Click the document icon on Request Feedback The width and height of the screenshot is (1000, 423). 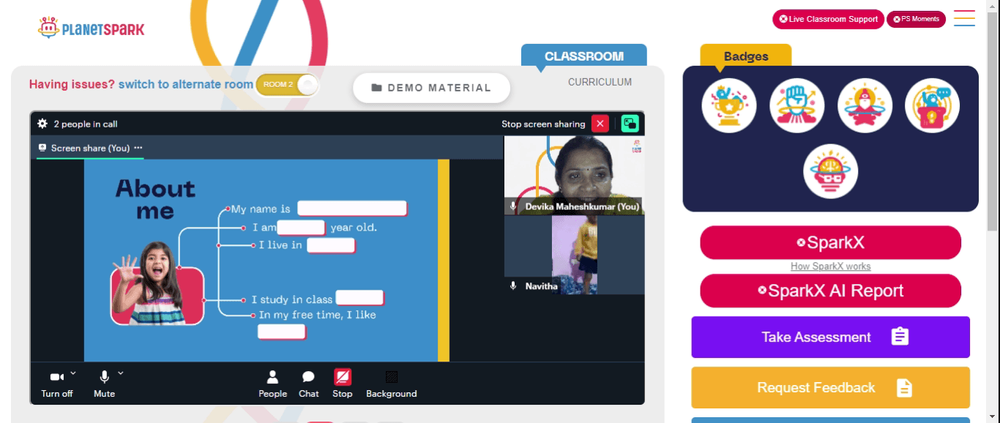point(904,387)
